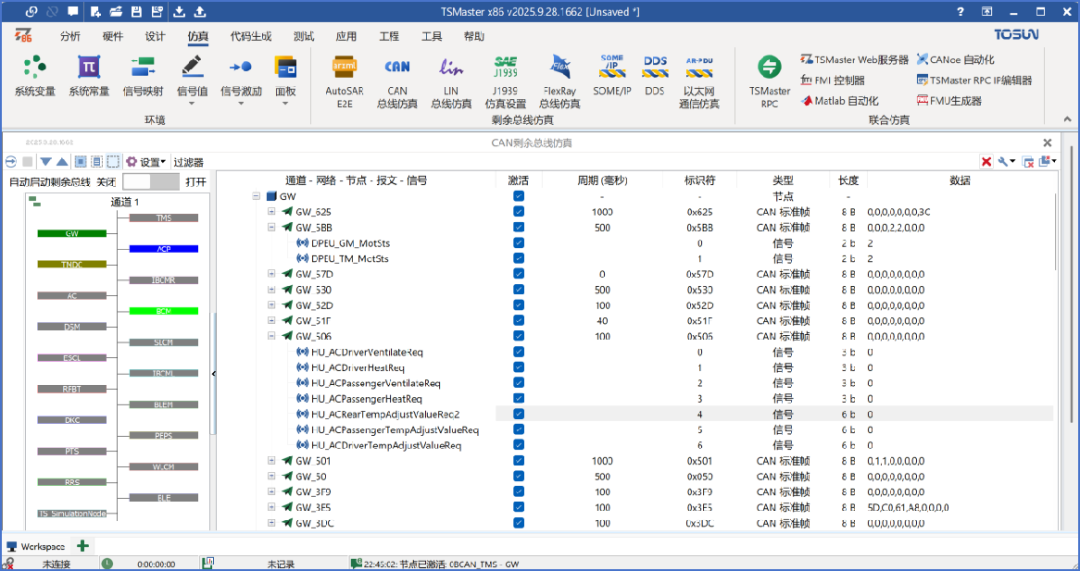Uncheck activation for GW_3E5
Image resolution: width=1080 pixels, height=571 pixels.
(x=519, y=508)
